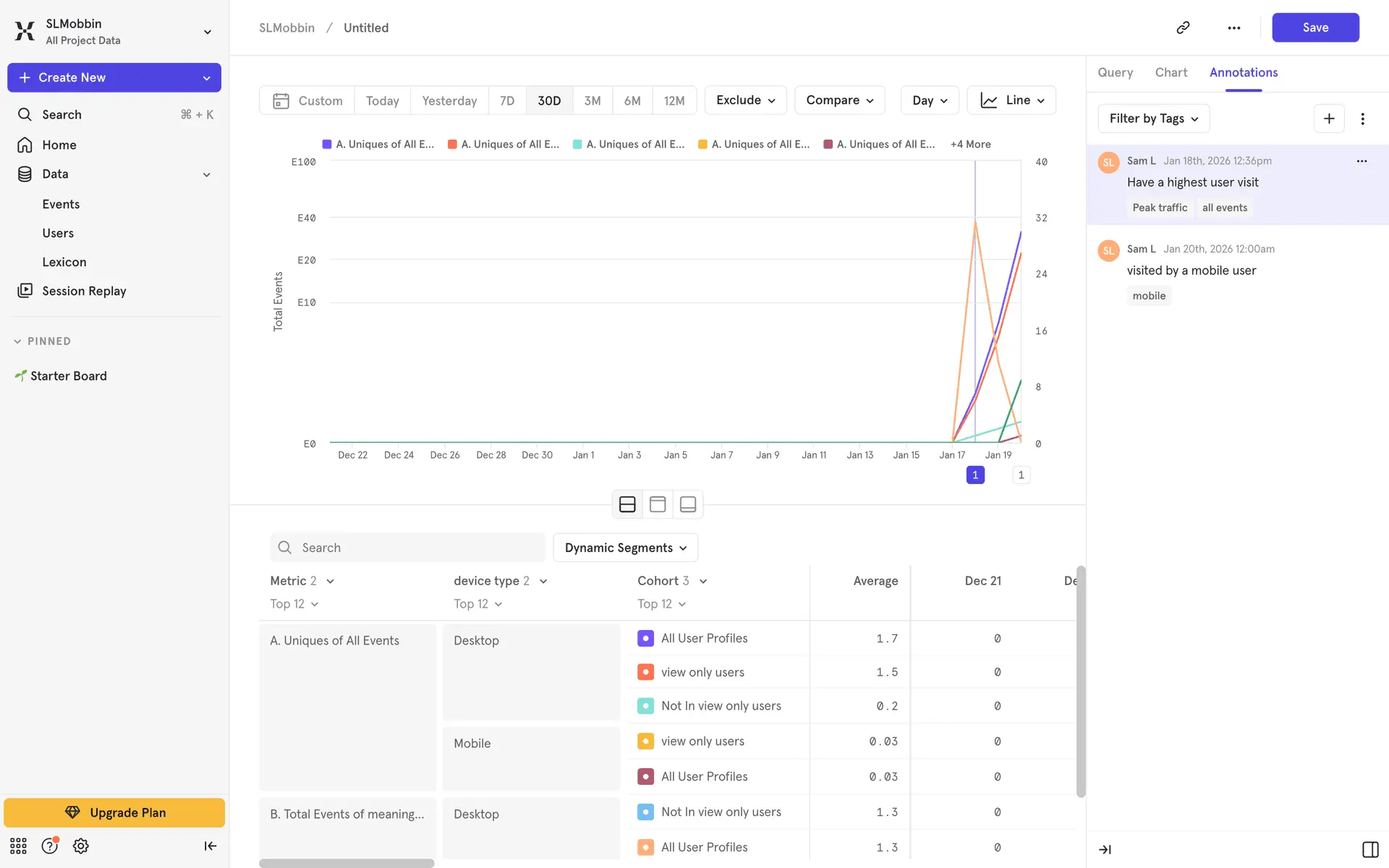Switch to the Query tab
1389x868 pixels.
(x=1115, y=72)
